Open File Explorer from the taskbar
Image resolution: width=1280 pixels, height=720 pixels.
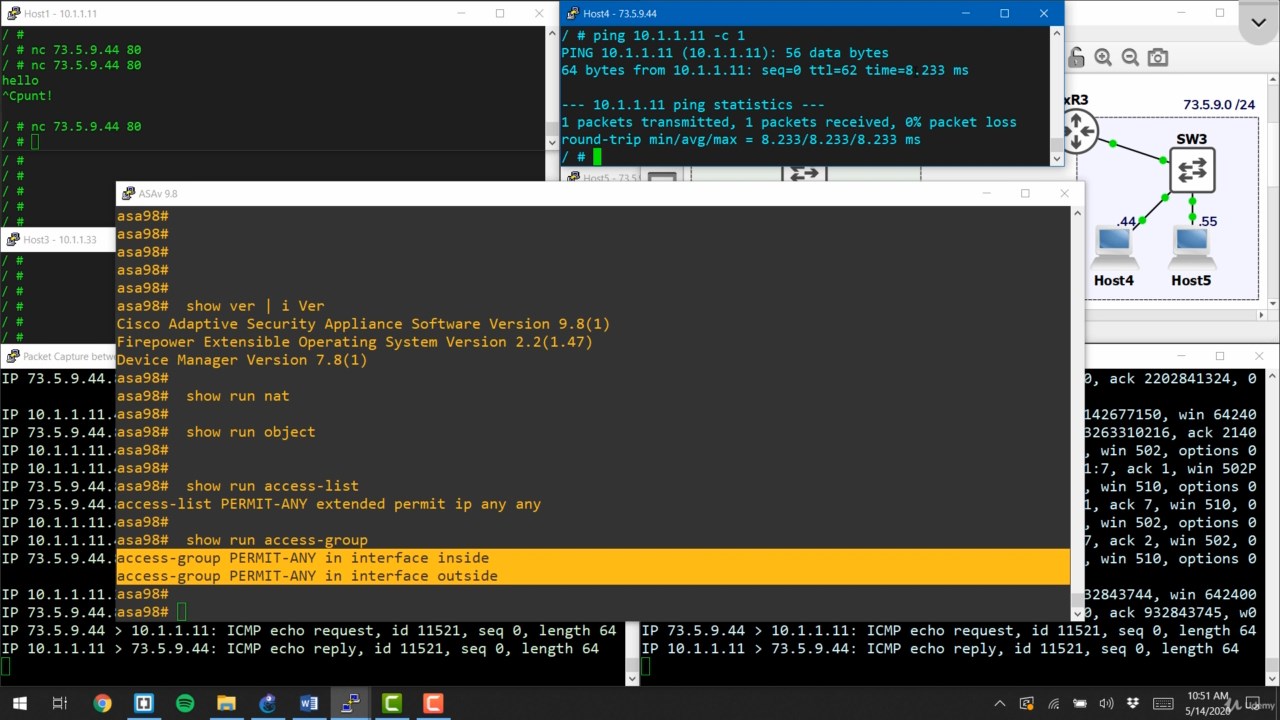pos(226,703)
